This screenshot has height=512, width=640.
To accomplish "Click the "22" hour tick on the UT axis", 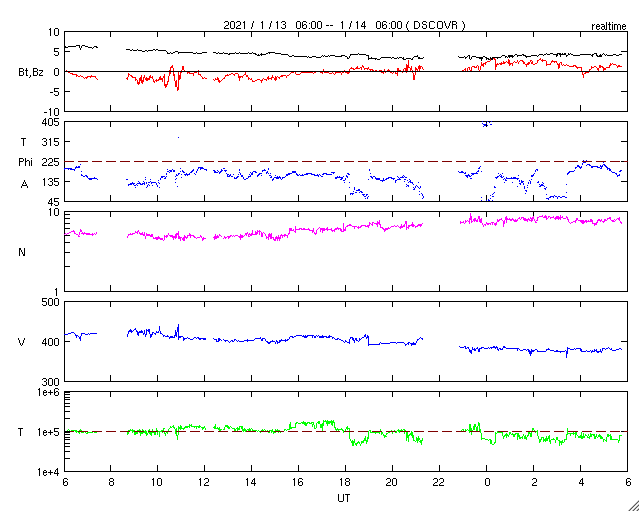I will [x=439, y=482].
